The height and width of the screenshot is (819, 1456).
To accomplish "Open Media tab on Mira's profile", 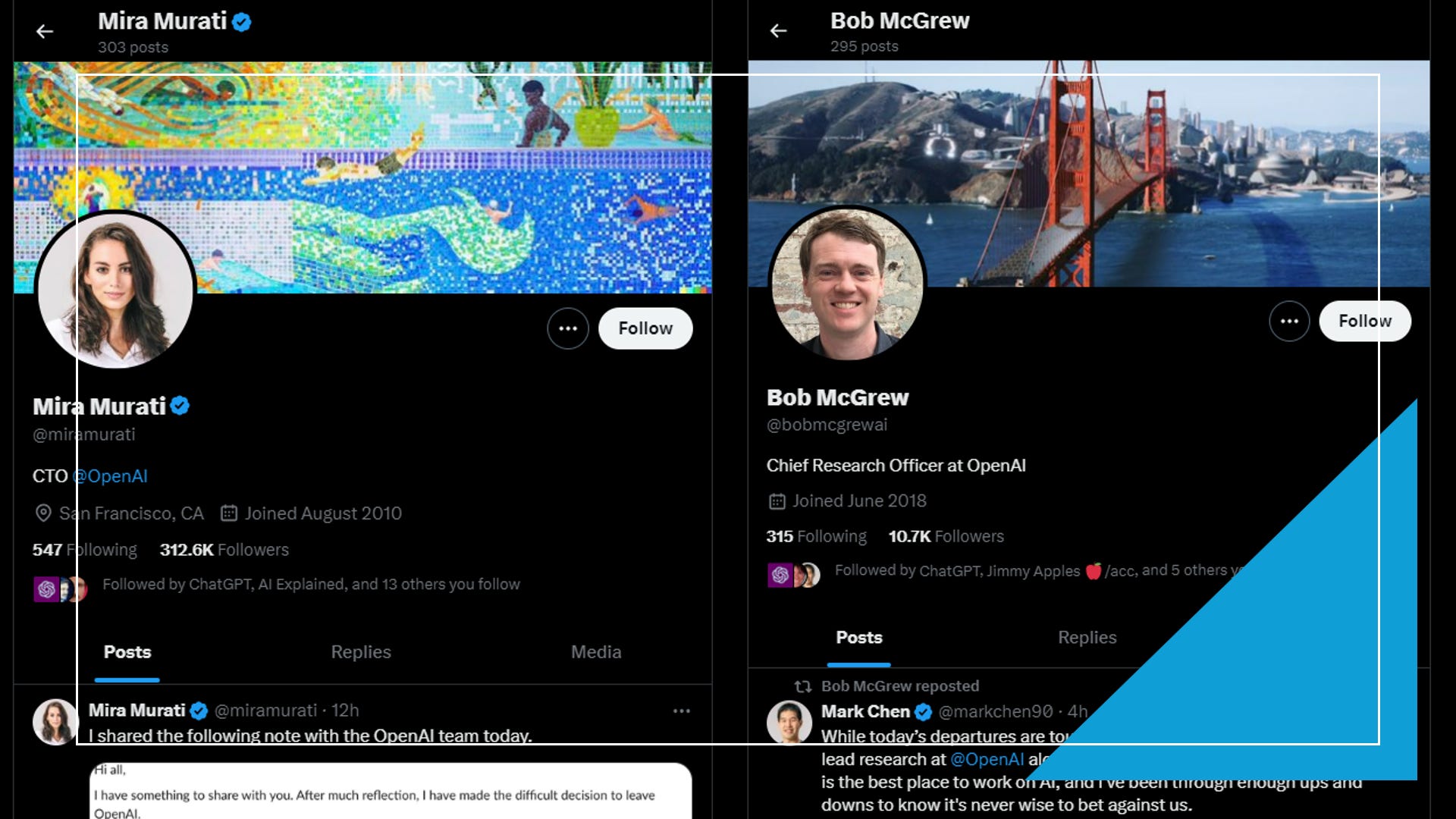I will 596,652.
